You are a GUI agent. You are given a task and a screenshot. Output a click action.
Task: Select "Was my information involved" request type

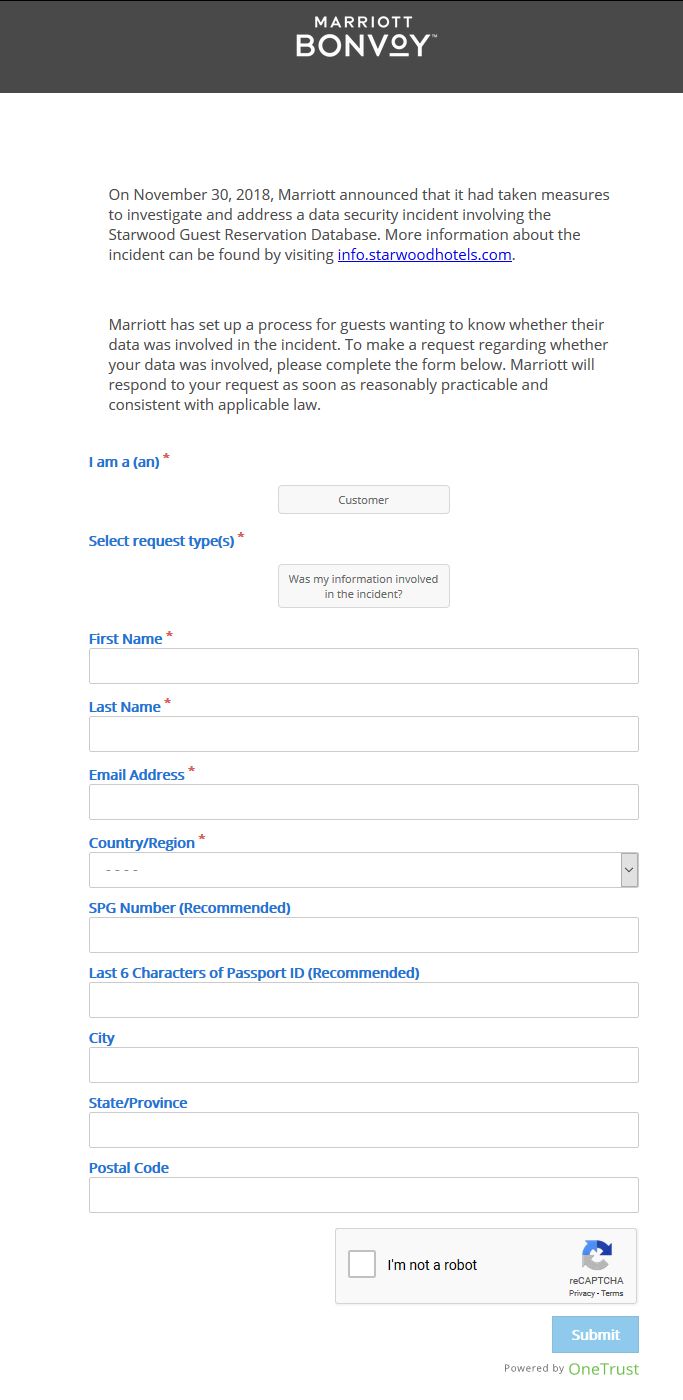point(364,586)
